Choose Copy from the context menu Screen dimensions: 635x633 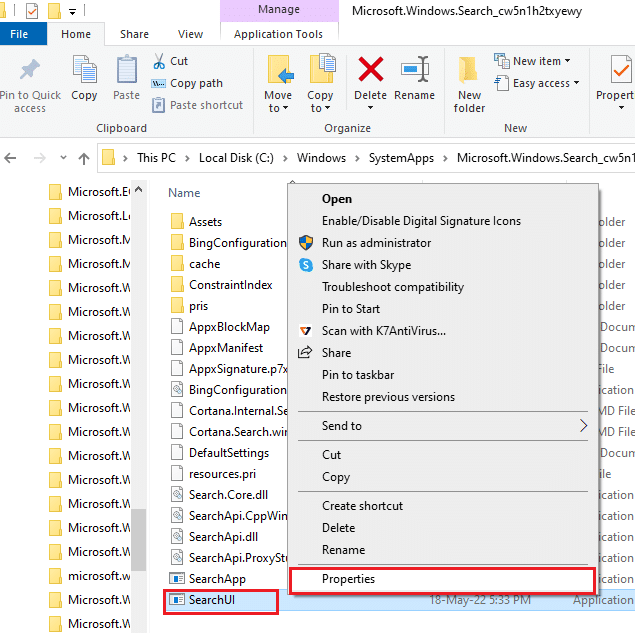pos(336,477)
